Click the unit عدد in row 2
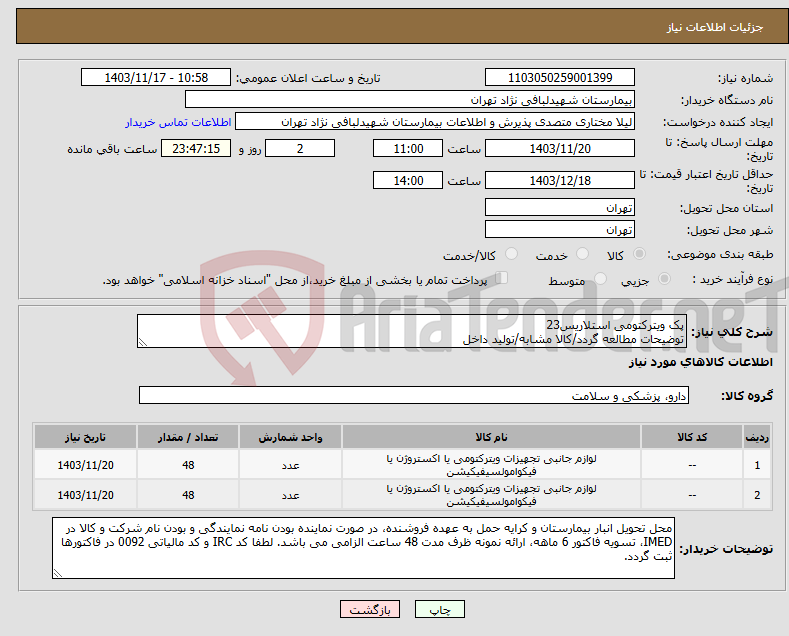 click(x=290, y=495)
